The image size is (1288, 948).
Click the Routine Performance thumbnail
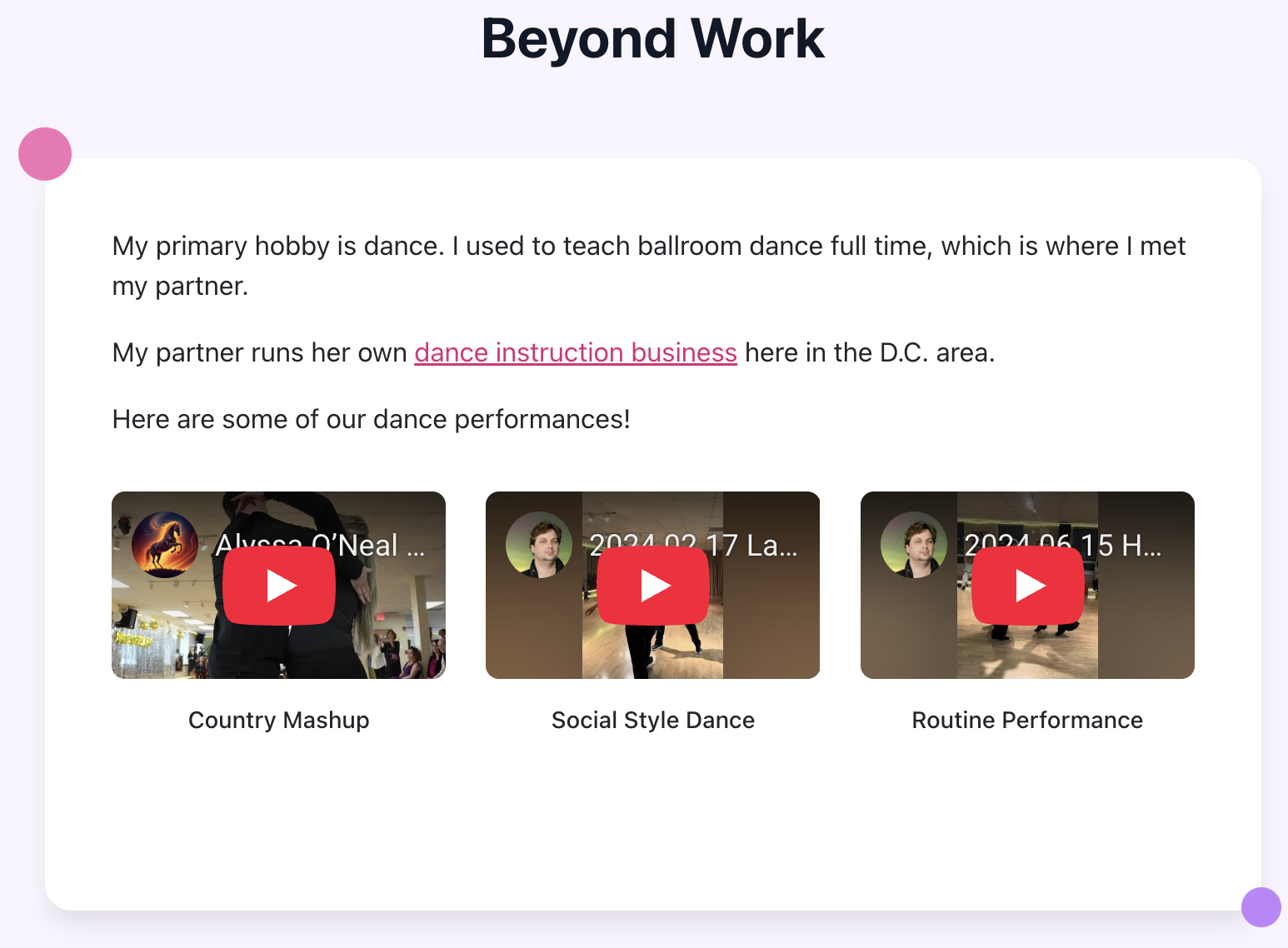[x=1027, y=650]
